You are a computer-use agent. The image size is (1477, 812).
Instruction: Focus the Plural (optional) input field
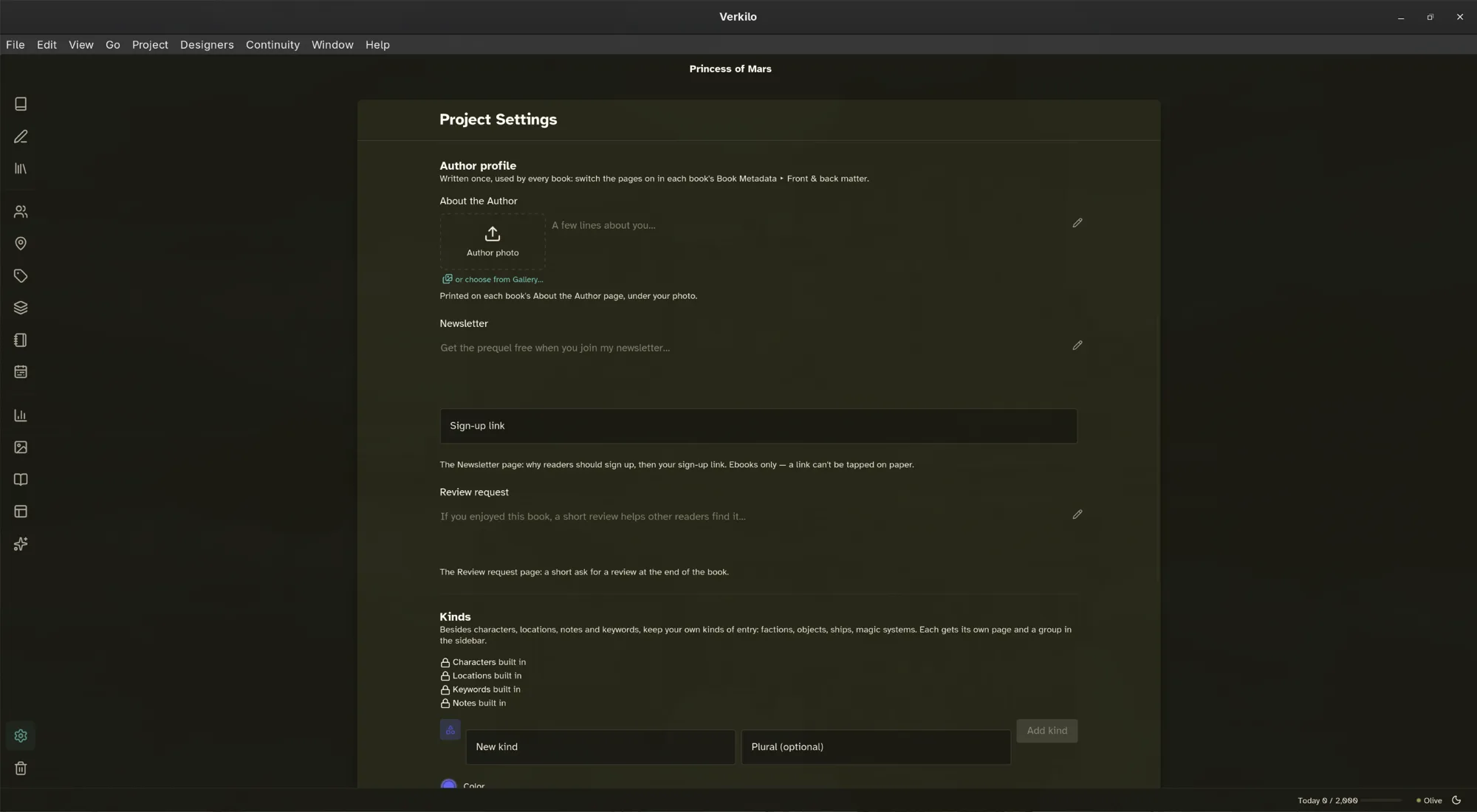(x=876, y=747)
